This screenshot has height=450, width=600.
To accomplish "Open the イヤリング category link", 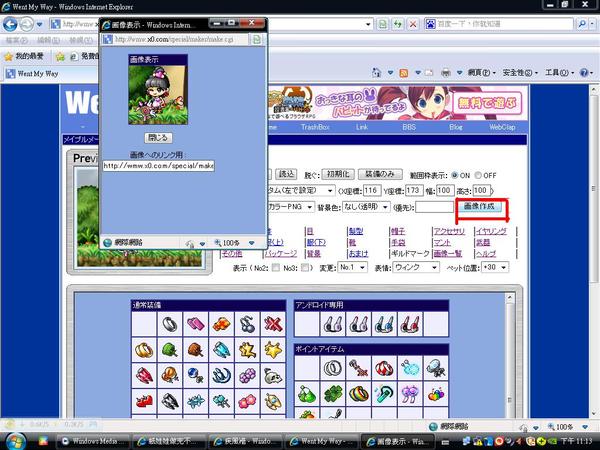I will pos(491,231).
